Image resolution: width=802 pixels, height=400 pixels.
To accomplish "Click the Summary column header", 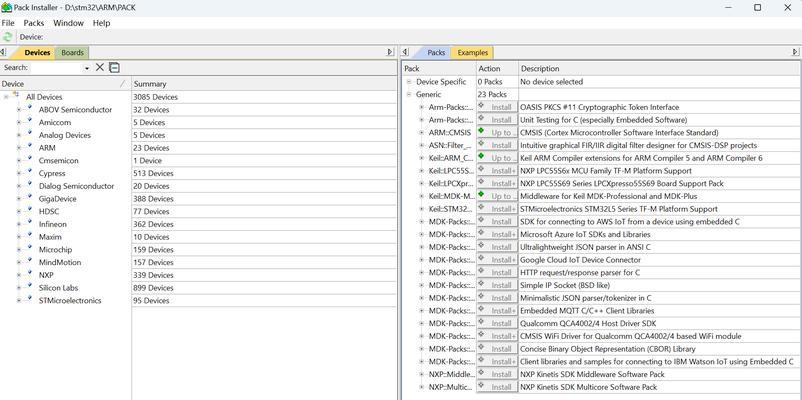I will pos(264,84).
